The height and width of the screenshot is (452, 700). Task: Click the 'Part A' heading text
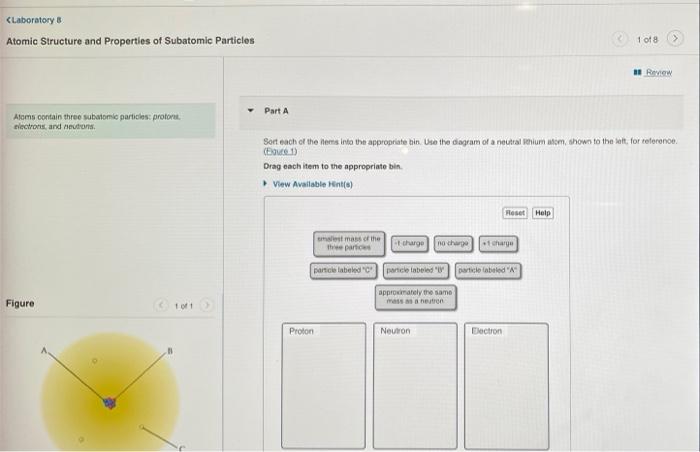(276, 111)
